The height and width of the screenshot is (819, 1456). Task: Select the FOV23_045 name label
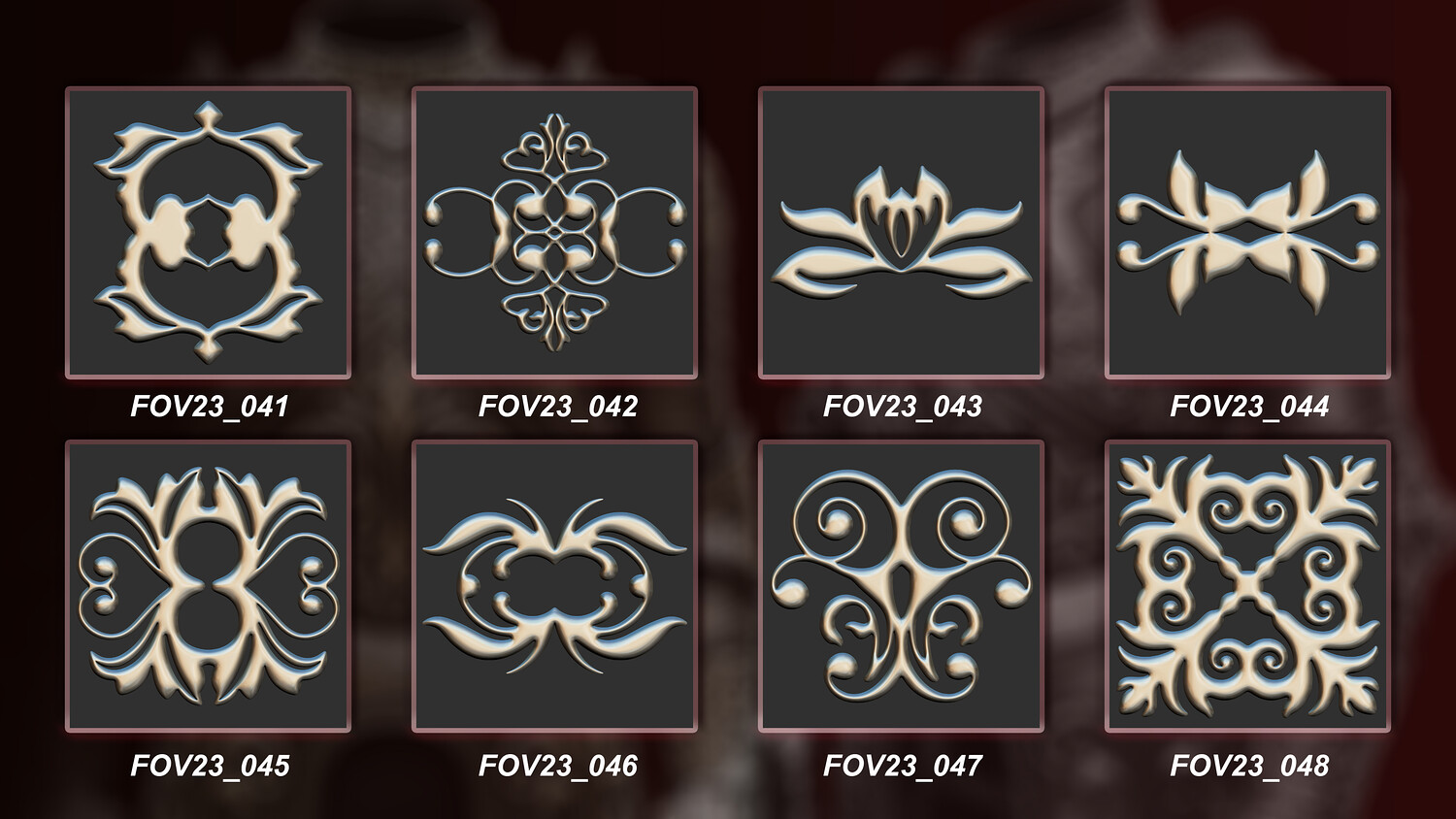pos(210,766)
